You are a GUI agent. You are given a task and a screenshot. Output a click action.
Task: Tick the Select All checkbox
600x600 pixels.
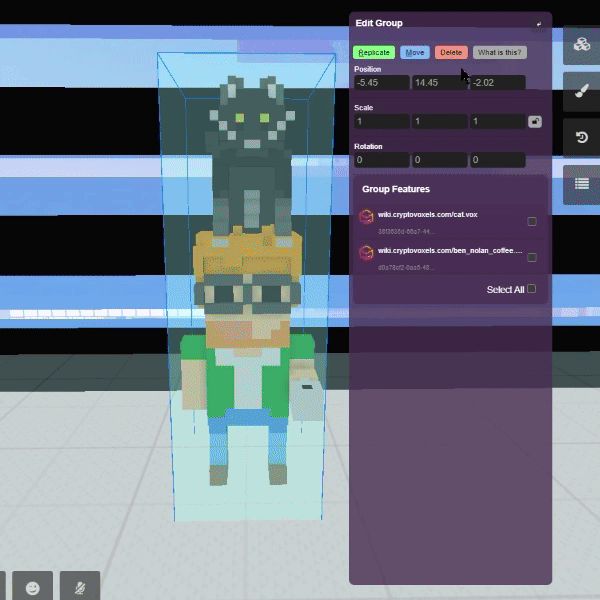click(x=532, y=289)
